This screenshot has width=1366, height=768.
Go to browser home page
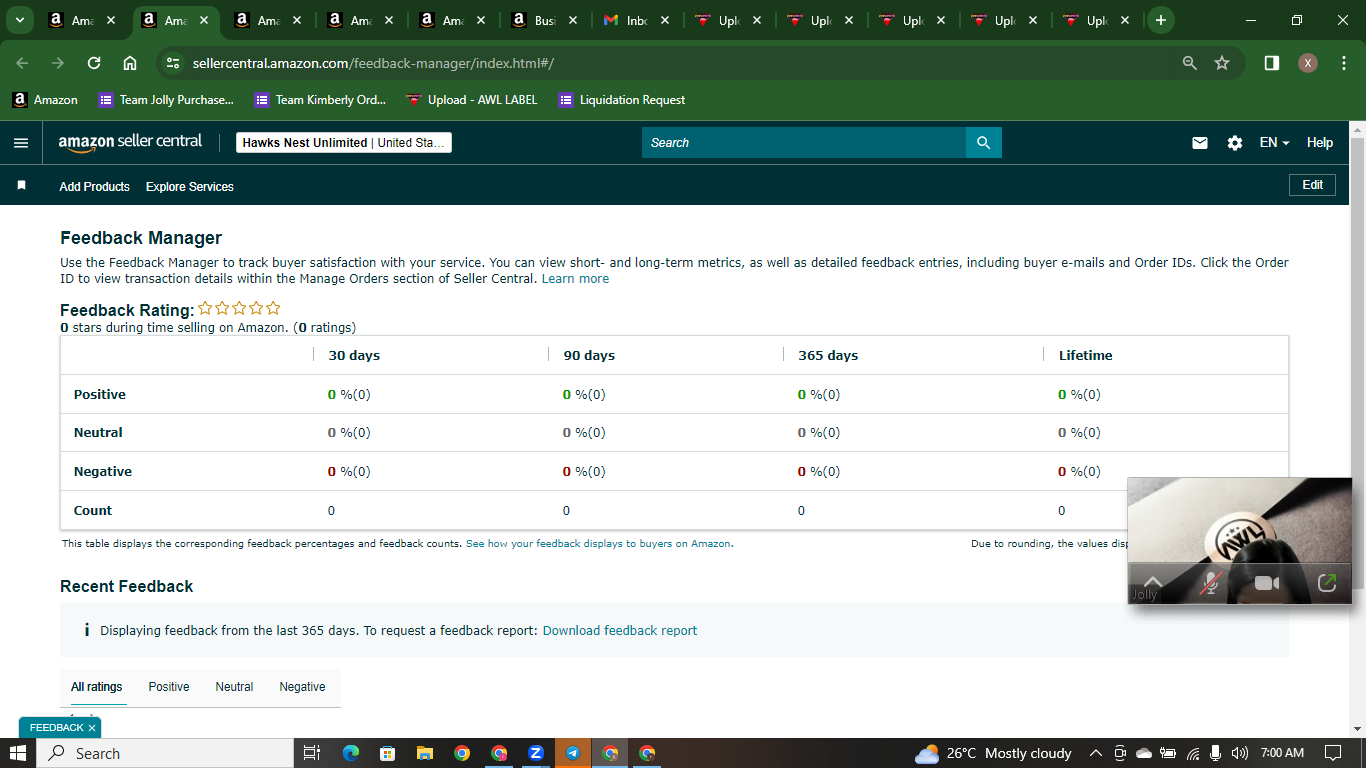(130, 63)
